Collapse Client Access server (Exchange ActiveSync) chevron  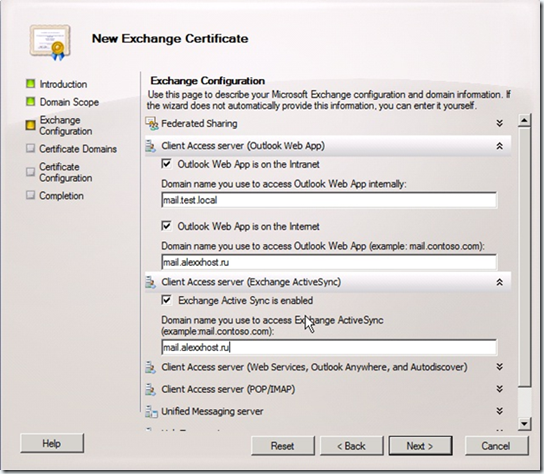(x=500, y=282)
